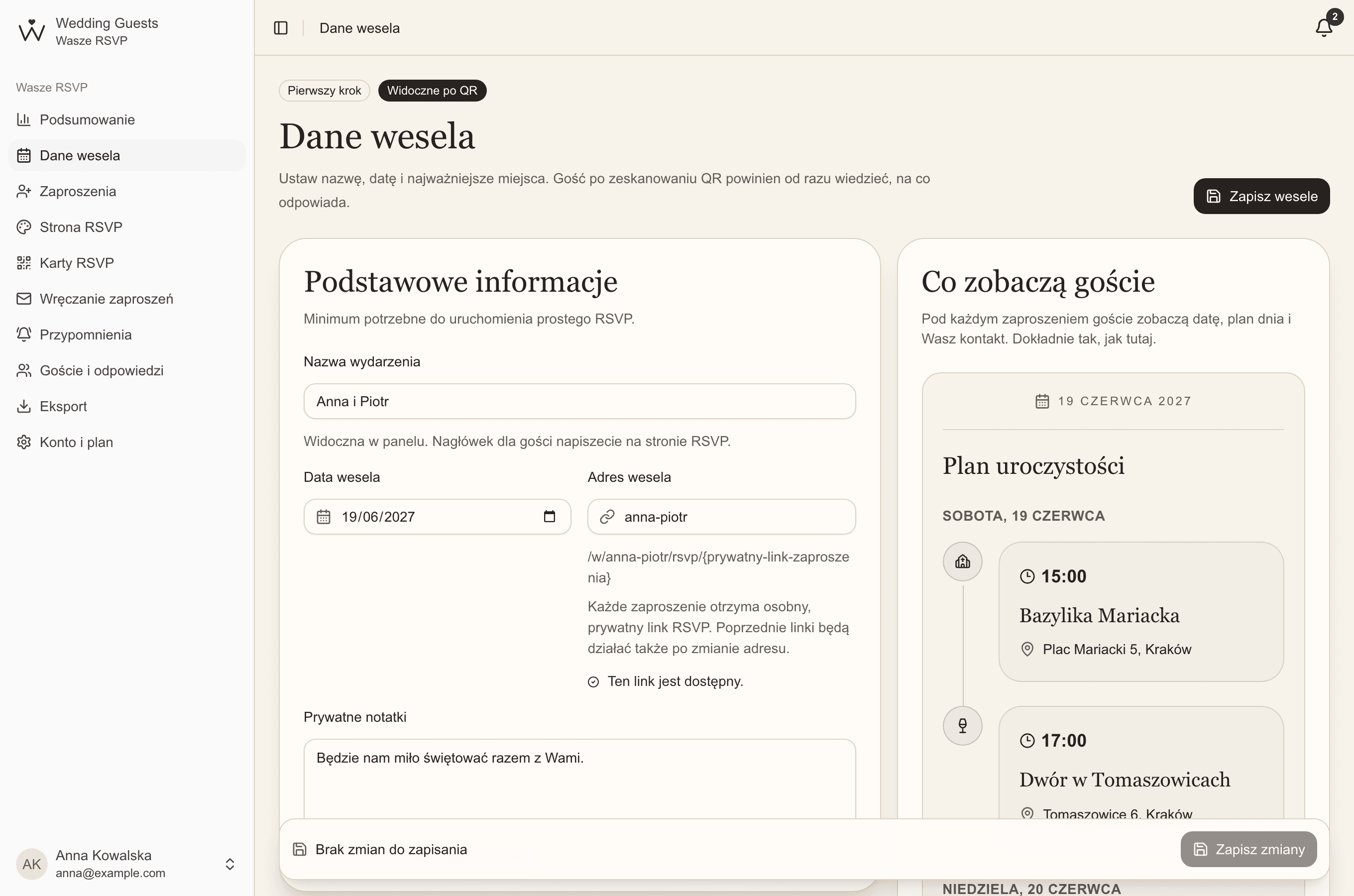Click the Zapisz zmiany button
This screenshot has height=896, width=1354.
(1248, 849)
